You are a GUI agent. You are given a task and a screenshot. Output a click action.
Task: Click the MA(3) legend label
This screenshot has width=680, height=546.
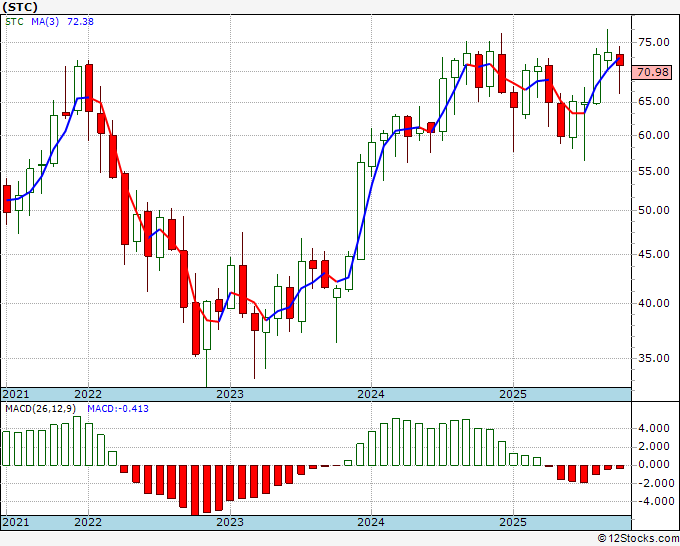(45, 22)
